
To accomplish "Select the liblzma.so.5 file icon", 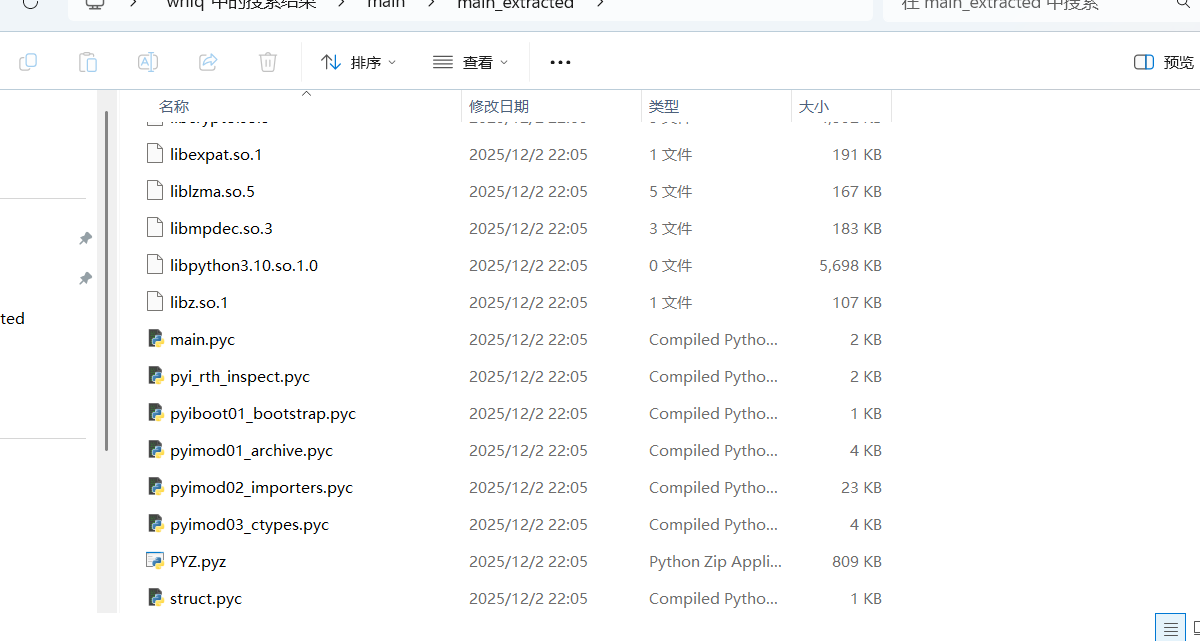I will click(154, 191).
